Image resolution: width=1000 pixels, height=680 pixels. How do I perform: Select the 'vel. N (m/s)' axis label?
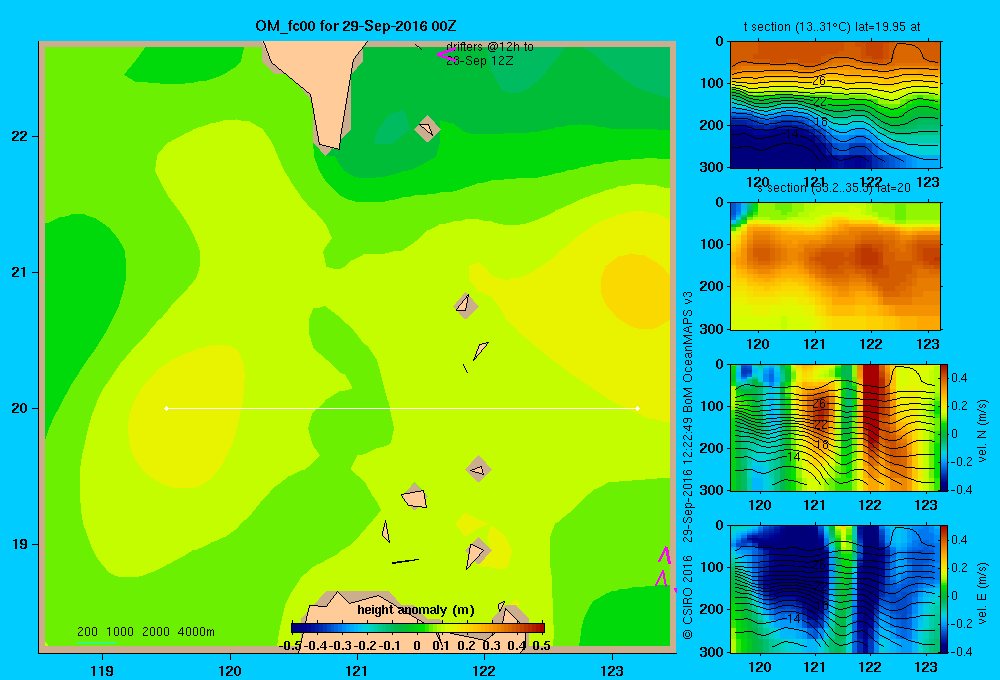[982, 431]
